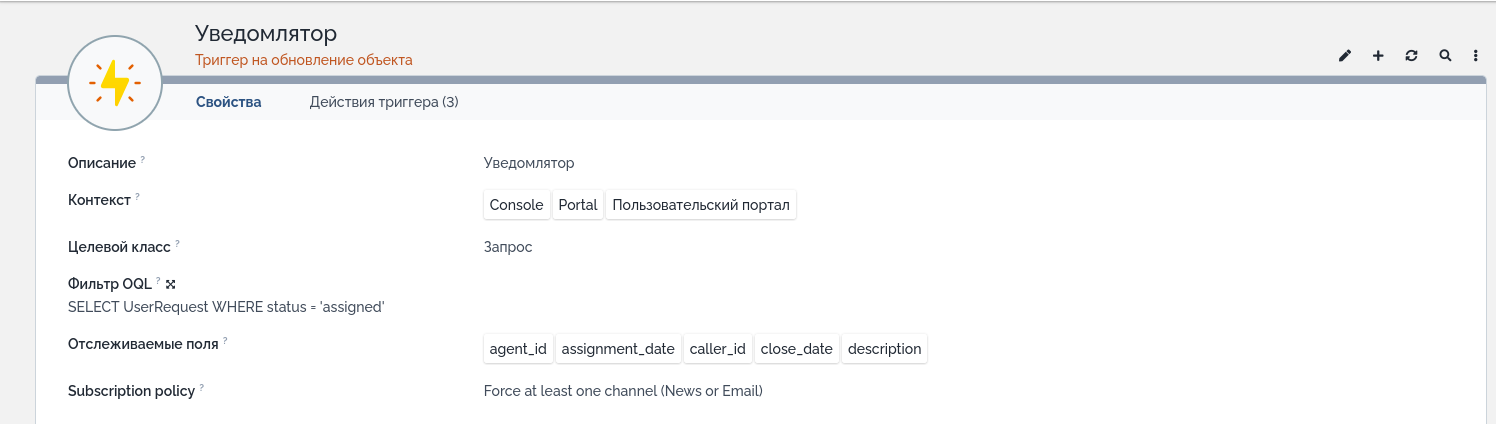This screenshot has width=1496, height=424.
Task: Open search with the magnifier icon
Action: (x=1445, y=56)
